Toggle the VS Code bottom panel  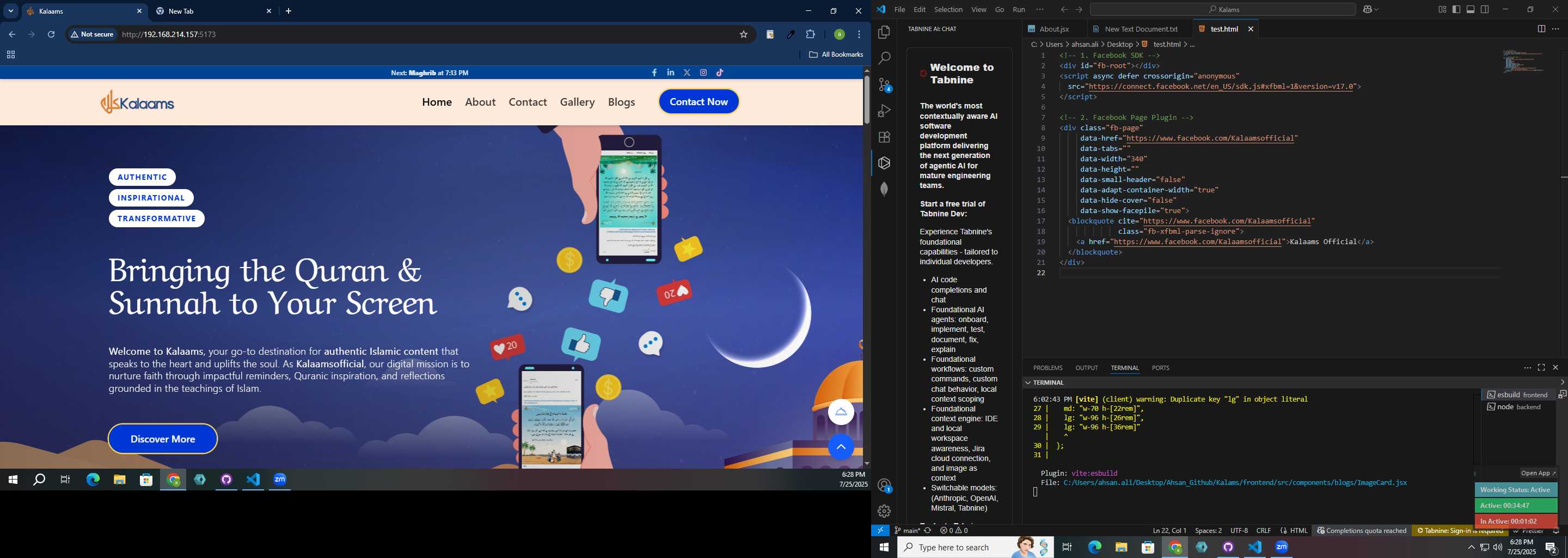pyautogui.click(x=1471, y=10)
